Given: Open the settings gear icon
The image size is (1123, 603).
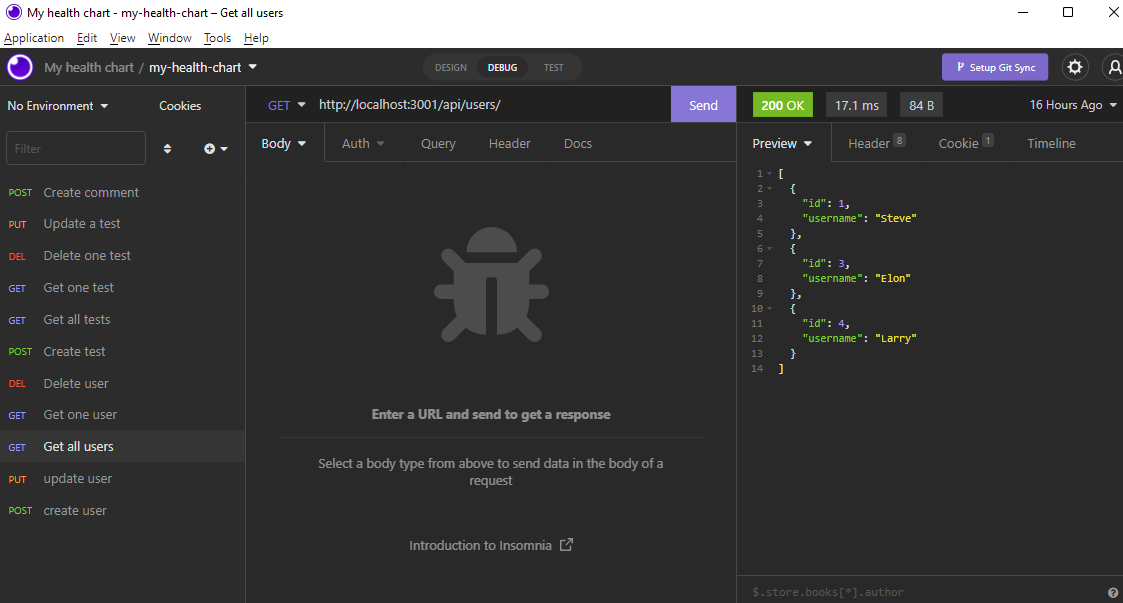Looking at the screenshot, I should 1074,67.
